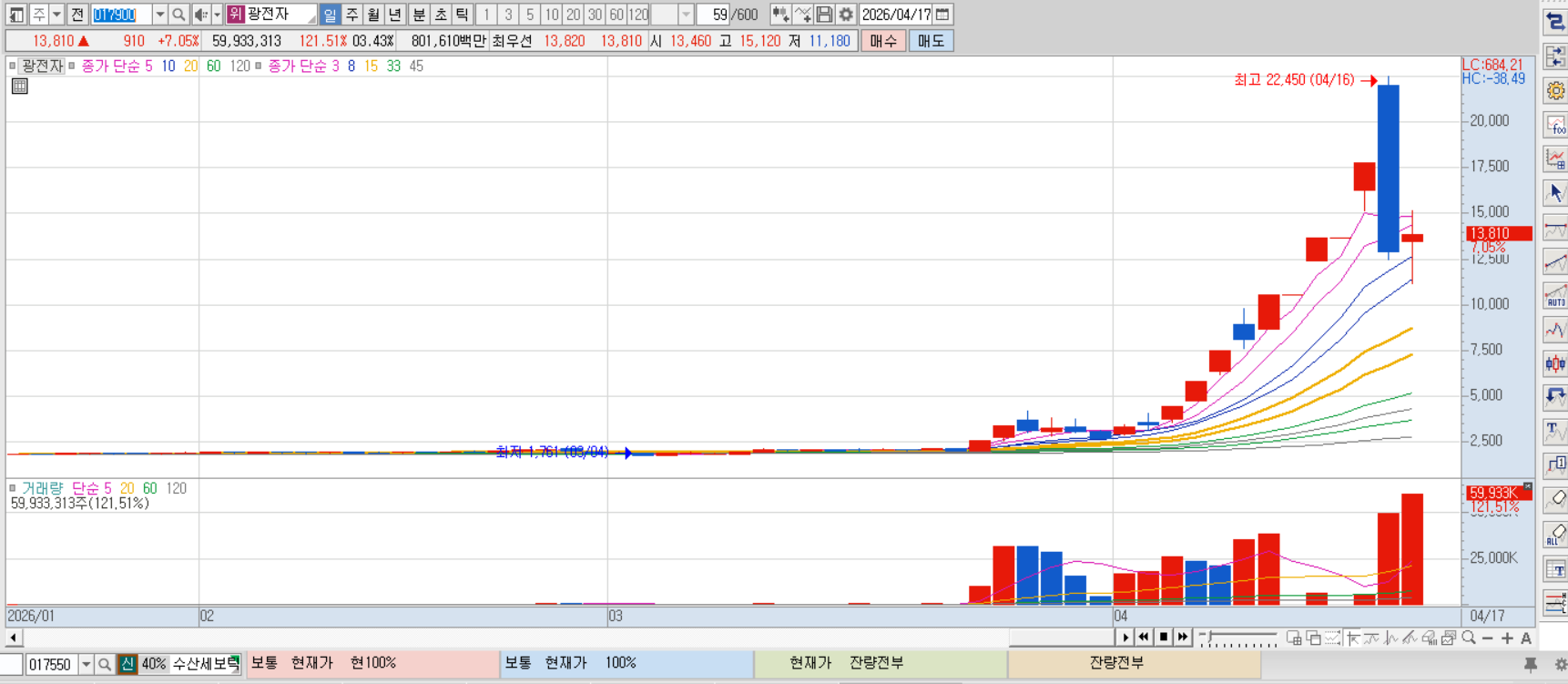Click the chart layout icon at top-left
The image size is (1568, 684).
click(x=16, y=15)
